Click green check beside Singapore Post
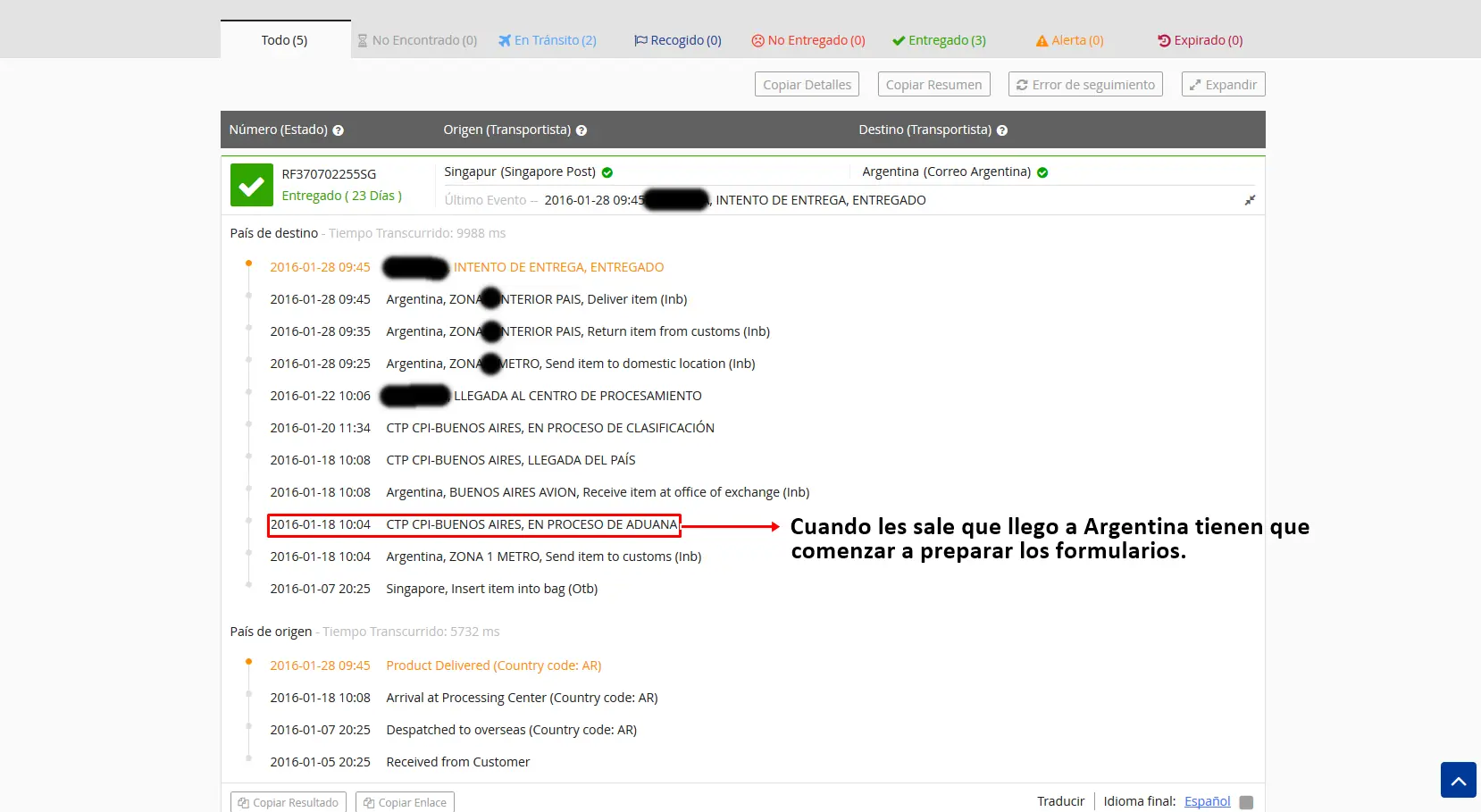 pos(607,172)
